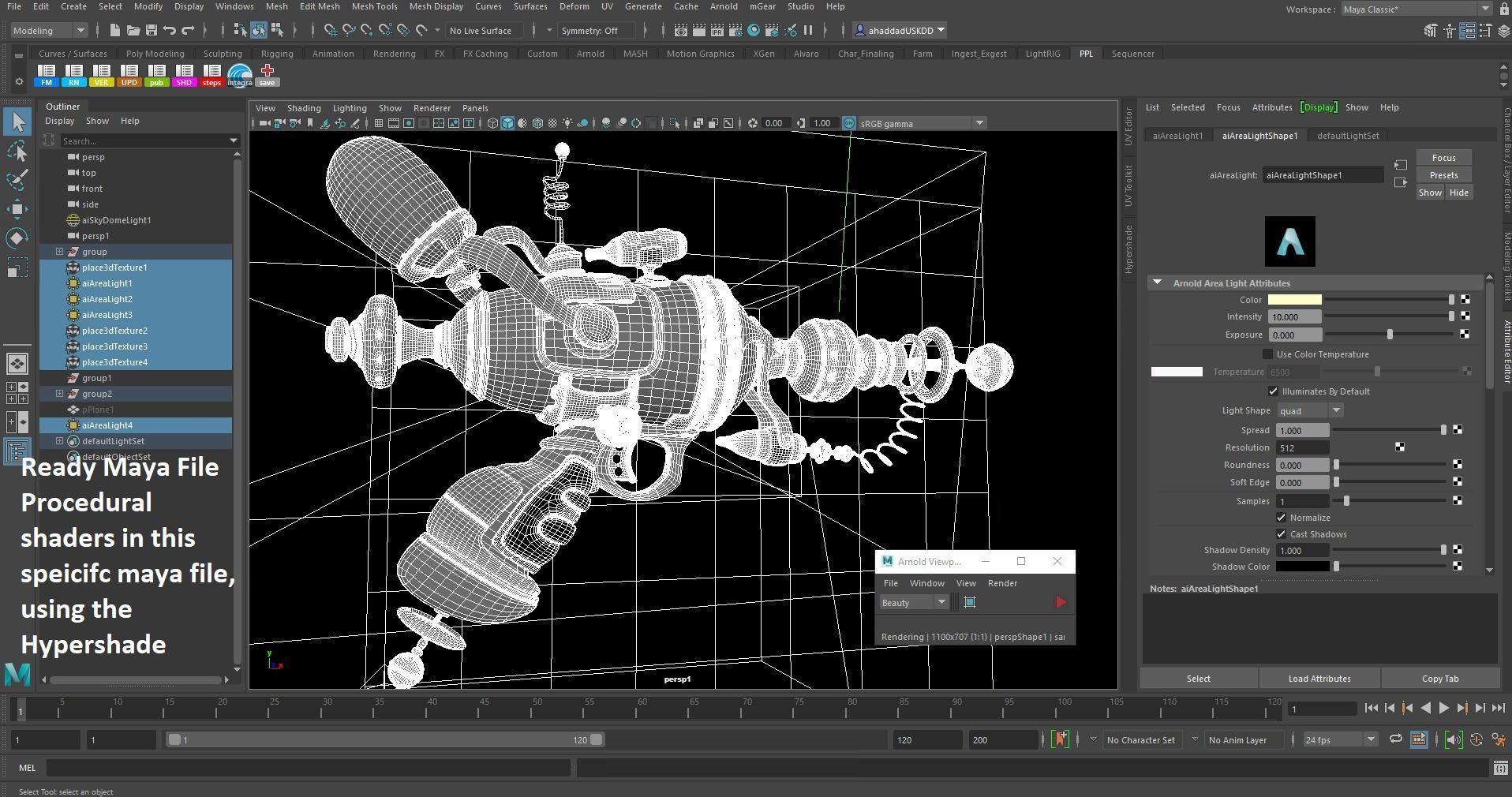Select the SHD shelf icon
Image resolution: width=1512 pixels, height=797 pixels.
pyautogui.click(x=184, y=75)
